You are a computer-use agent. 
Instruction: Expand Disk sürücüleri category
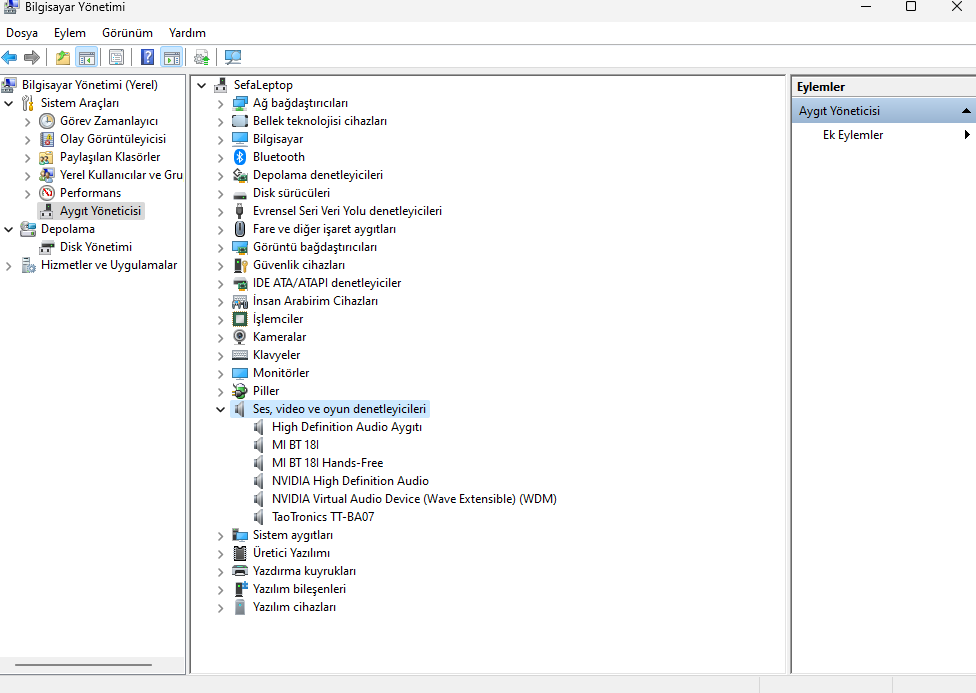(x=220, y=194)
